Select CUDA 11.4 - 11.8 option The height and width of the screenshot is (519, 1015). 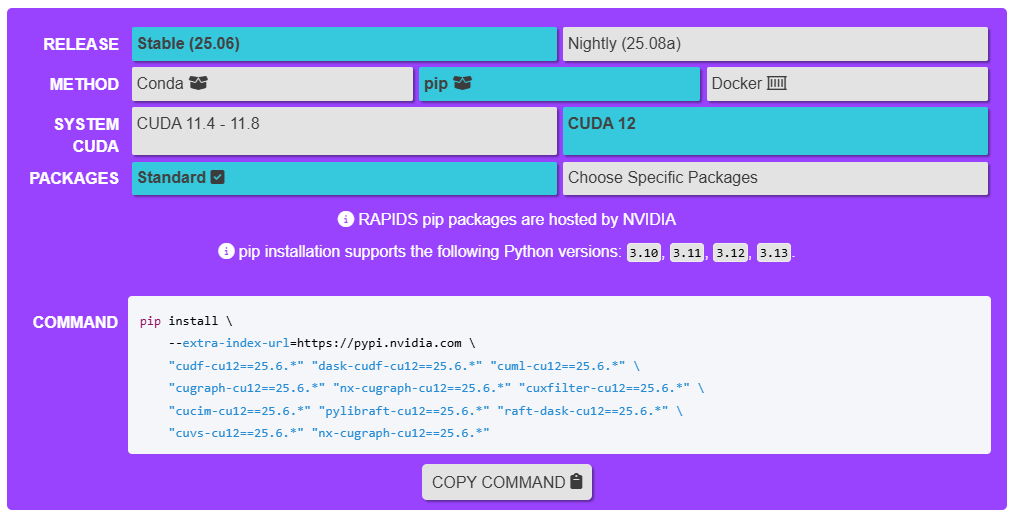coord(344,131)
